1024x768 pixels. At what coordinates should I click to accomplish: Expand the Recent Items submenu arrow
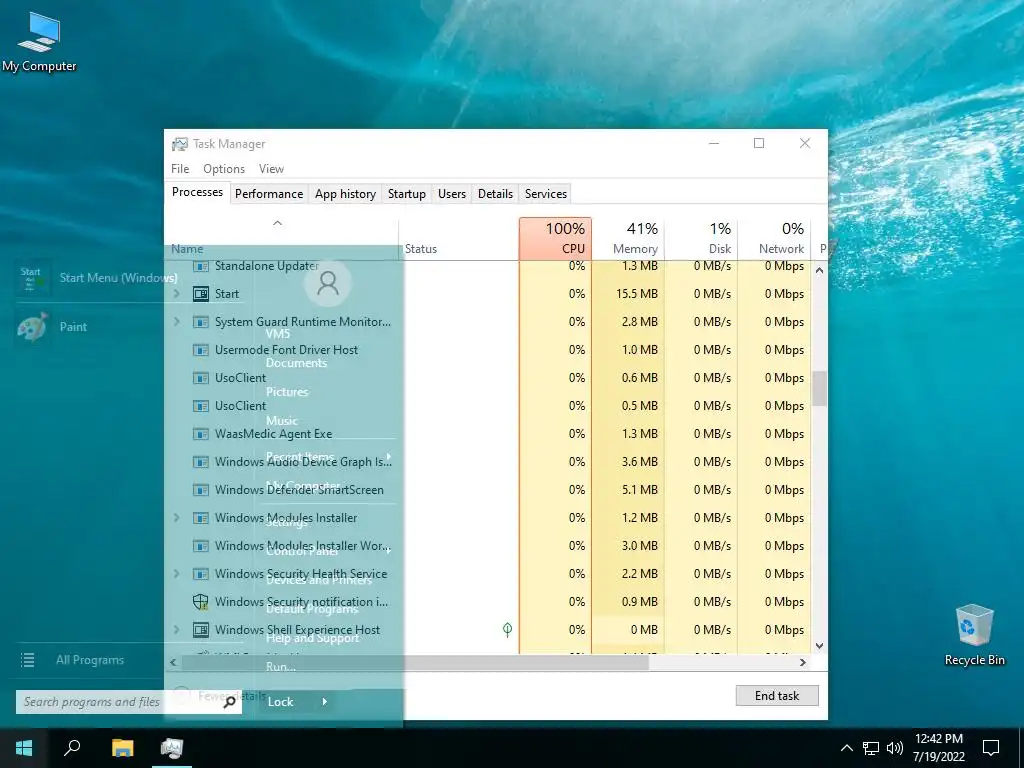[x=389, y=456]
